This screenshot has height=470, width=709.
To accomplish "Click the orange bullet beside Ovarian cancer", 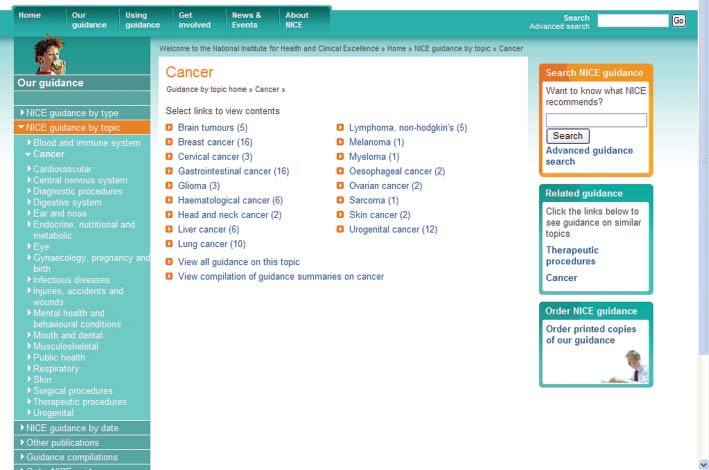I will point(340,185).
